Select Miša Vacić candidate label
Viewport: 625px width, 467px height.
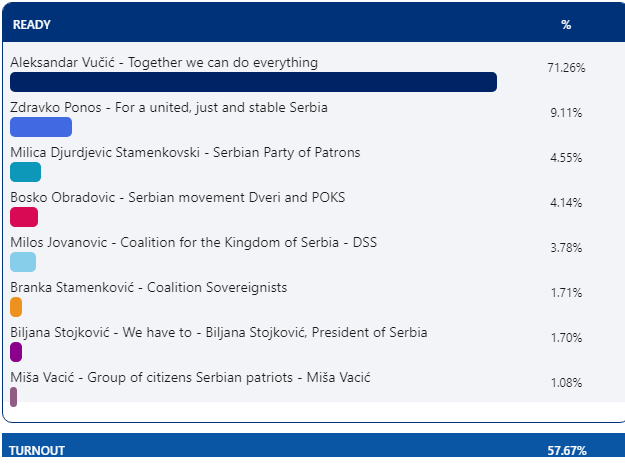pos(190,377)
